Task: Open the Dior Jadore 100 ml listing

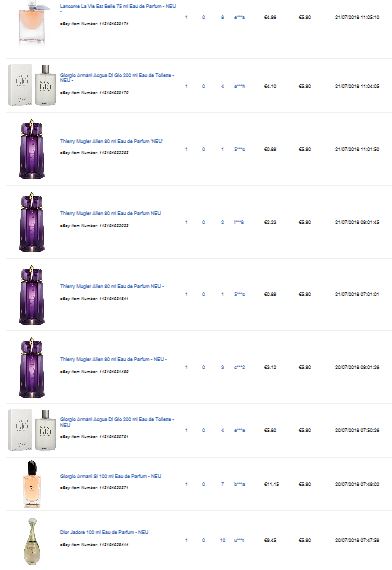Action: point(104,532)
